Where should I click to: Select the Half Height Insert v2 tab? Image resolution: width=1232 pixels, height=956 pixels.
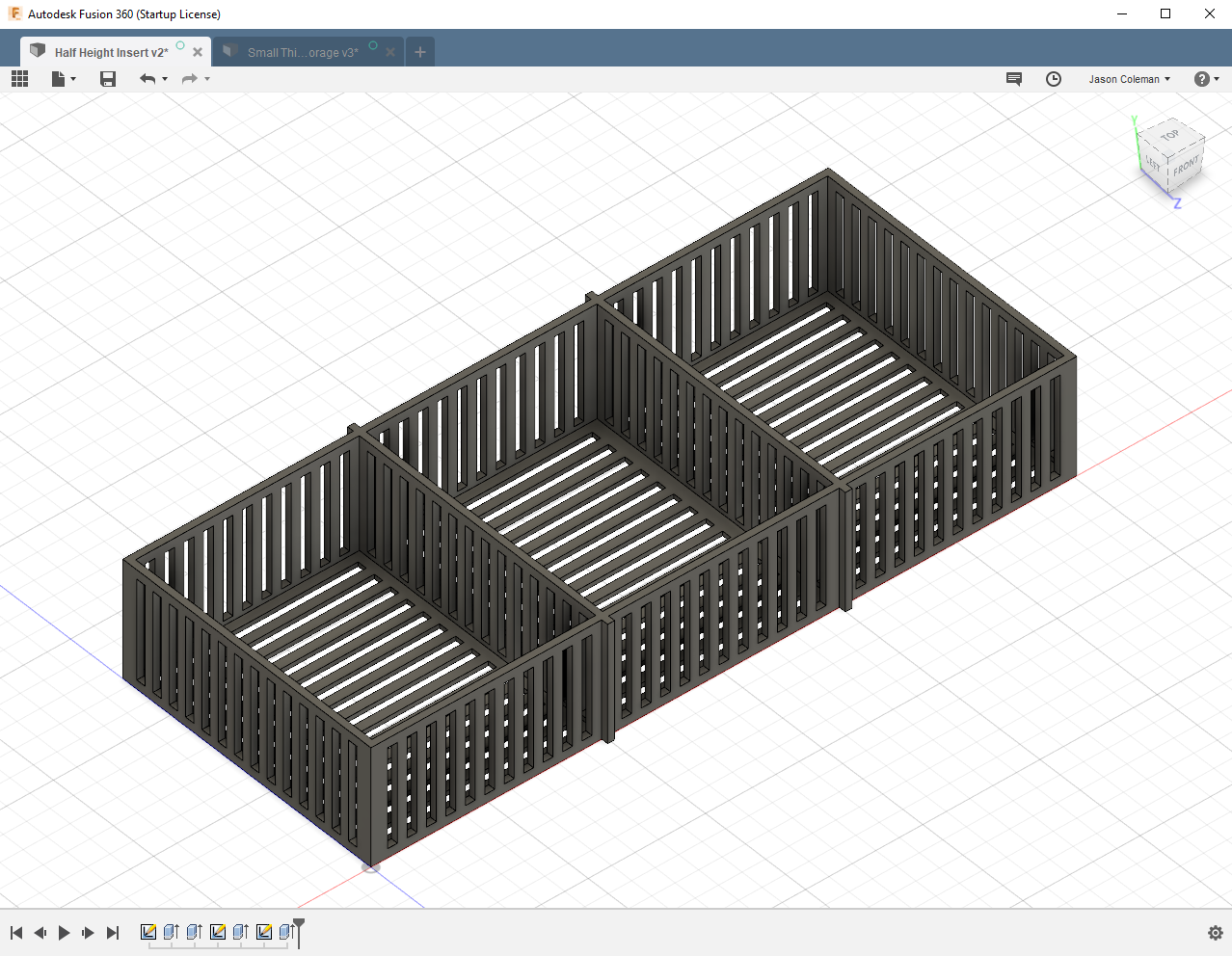point(106,52)
